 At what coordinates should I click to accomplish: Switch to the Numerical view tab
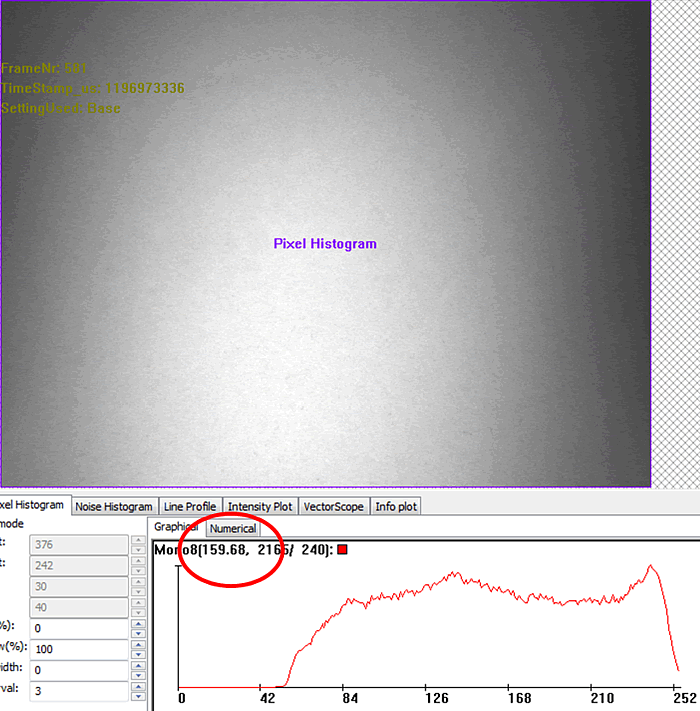coord(232,528)
